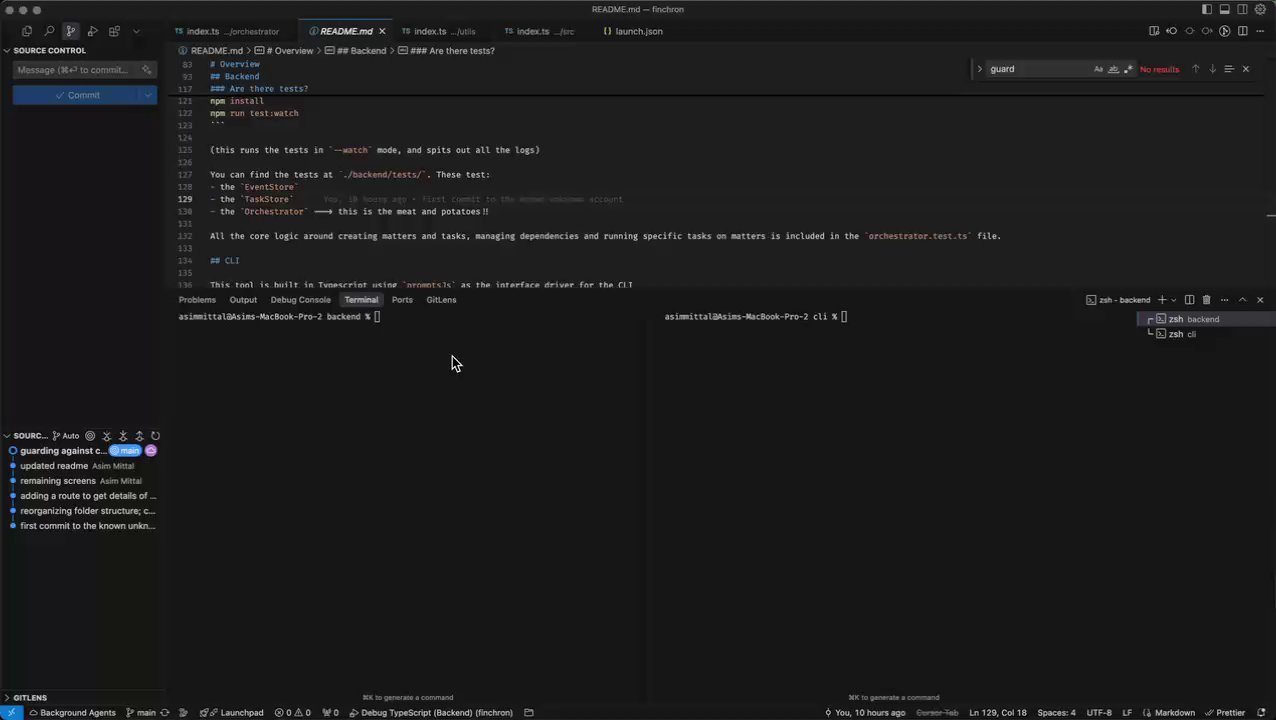This screenshot has height=720, width=1276.
Task: Open the launch profile dropdown beside new terminal
Action: (1173, 300)
